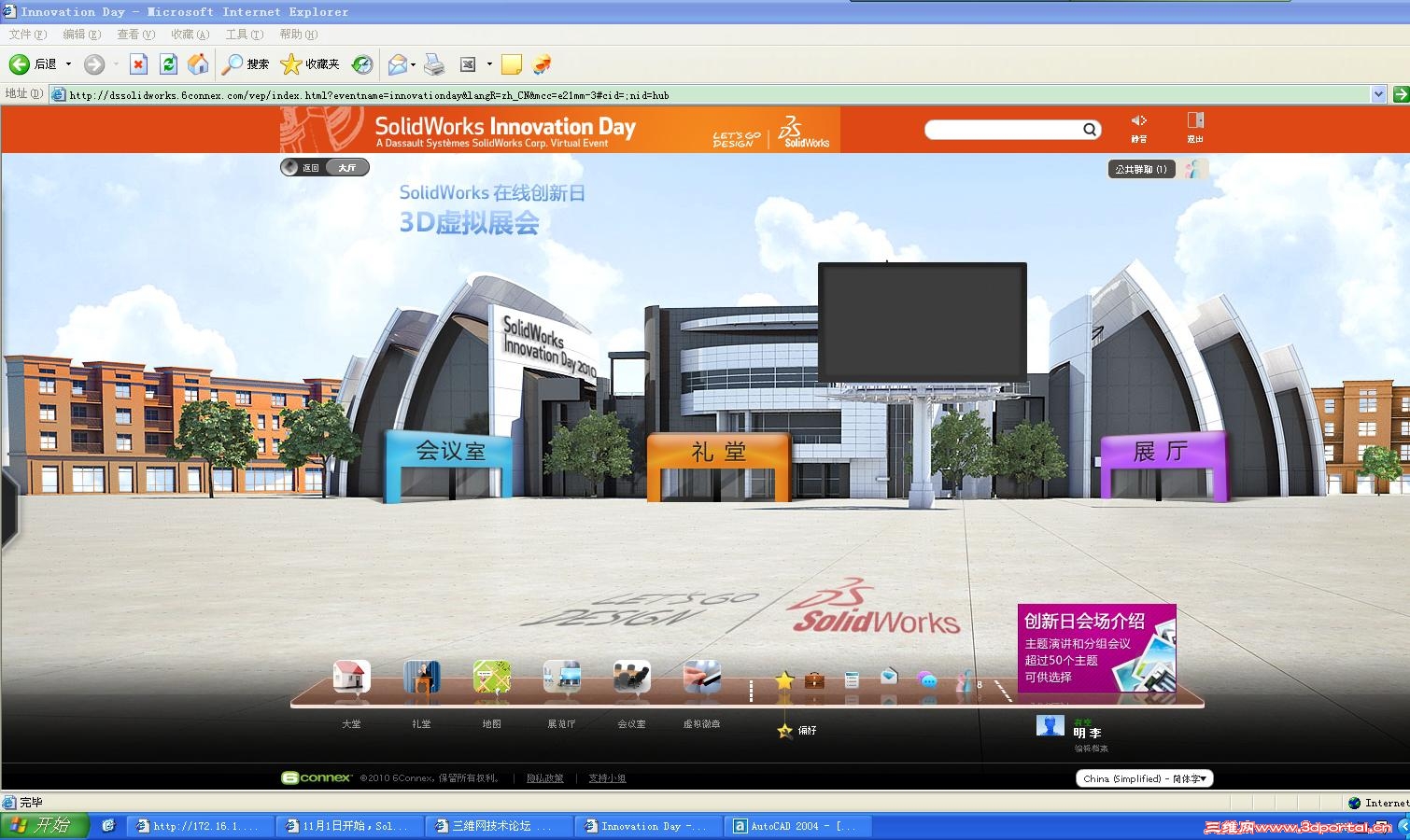Image resolution: width=1410 pixels, height=840 pixels.
Task: Click the 大厅 lobby pill button
Action: 347,167
